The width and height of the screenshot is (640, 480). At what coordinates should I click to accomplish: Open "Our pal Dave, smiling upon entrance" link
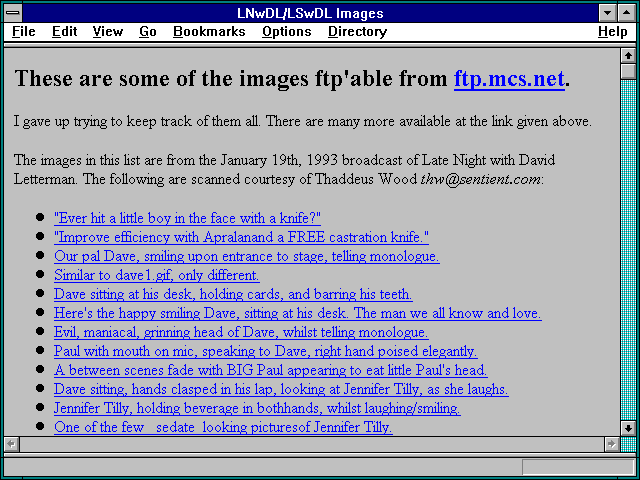[x=247, y=256]
